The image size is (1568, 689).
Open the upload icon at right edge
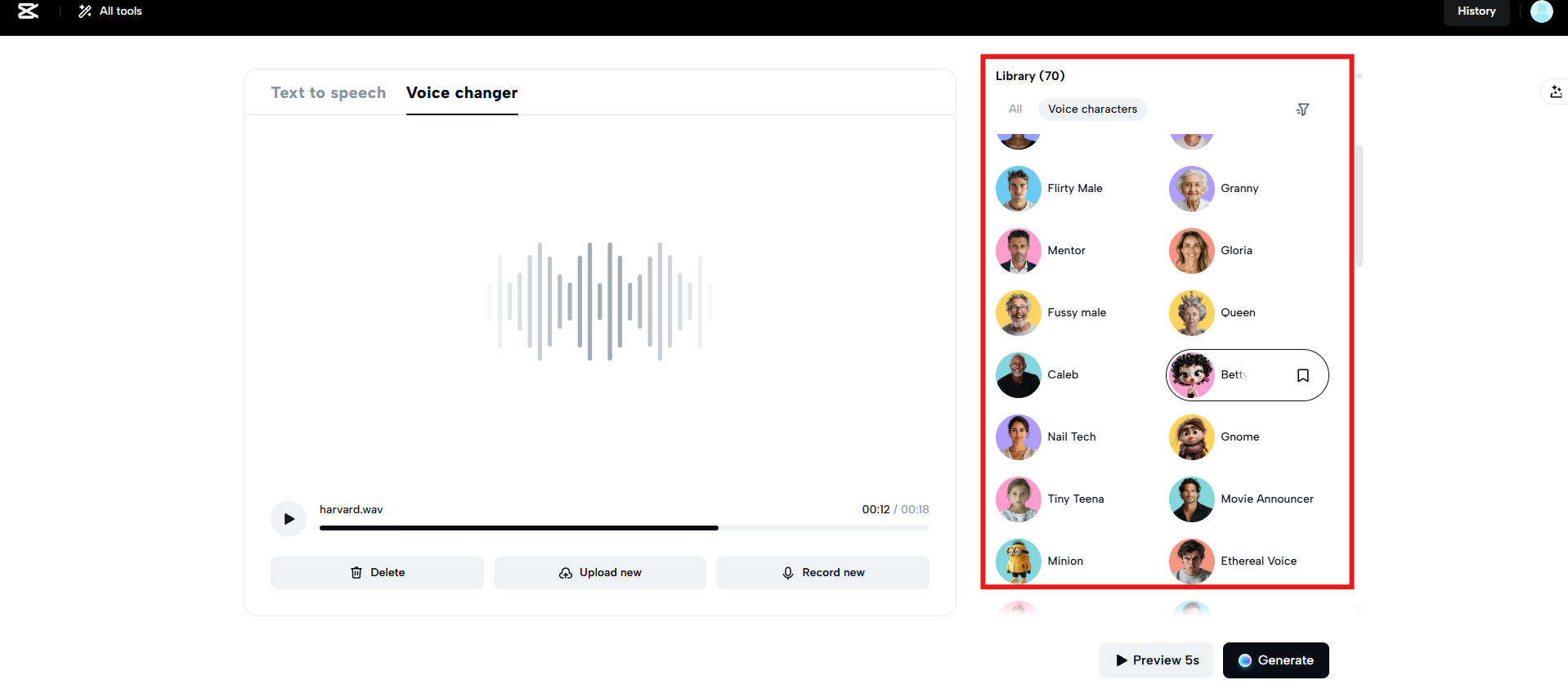tap(1556, 92)
